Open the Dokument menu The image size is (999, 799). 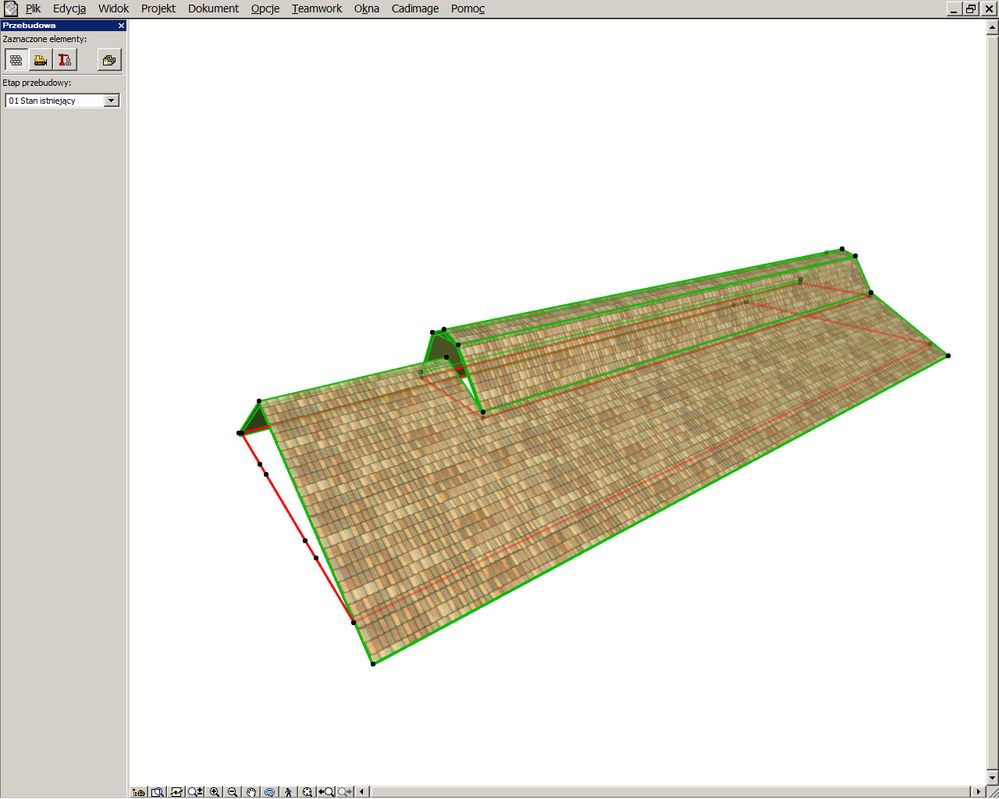(213, 9)
